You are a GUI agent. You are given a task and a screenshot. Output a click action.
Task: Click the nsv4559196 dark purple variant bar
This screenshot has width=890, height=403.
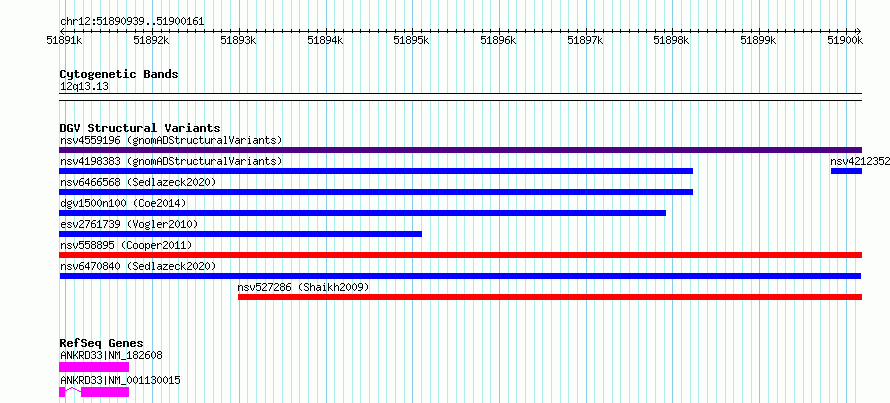click(460, 150)
